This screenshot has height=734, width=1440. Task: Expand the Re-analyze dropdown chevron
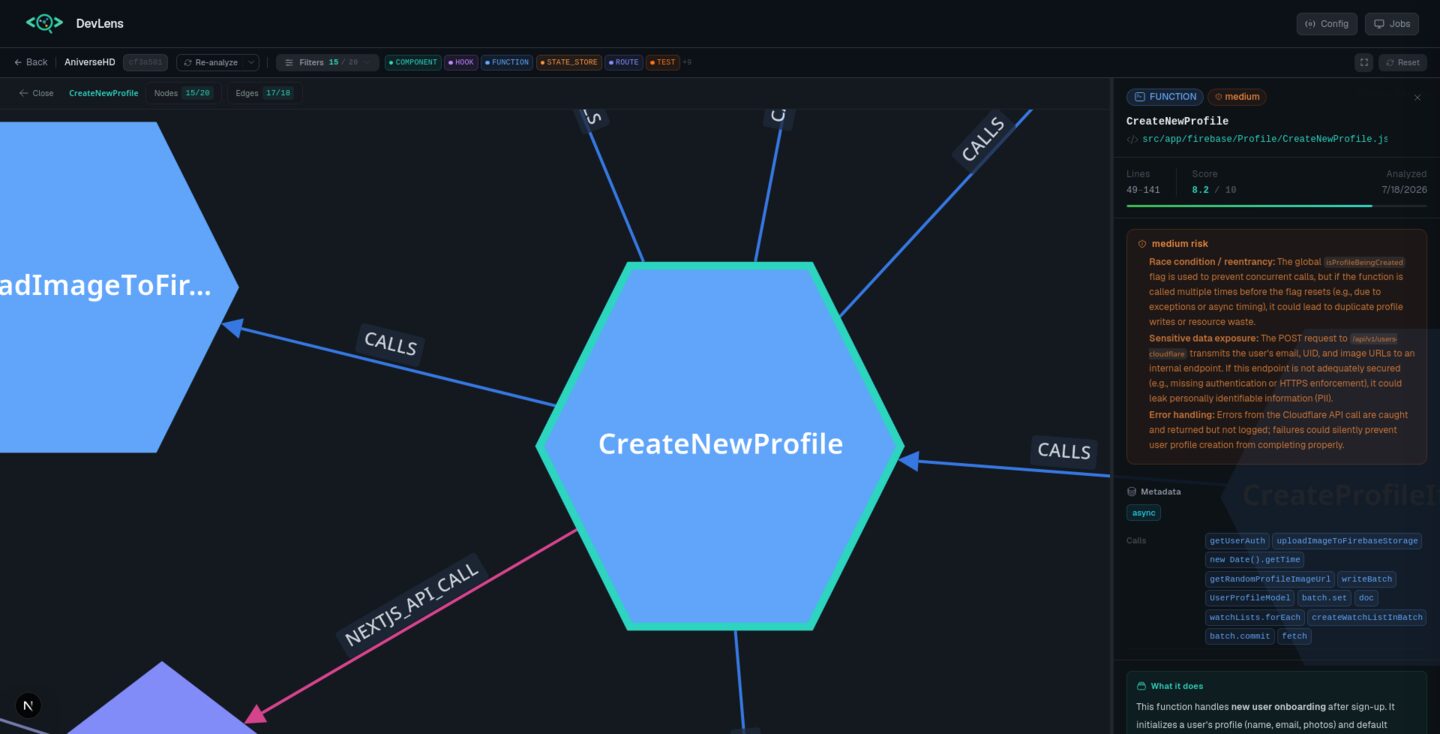pos(250,63)
